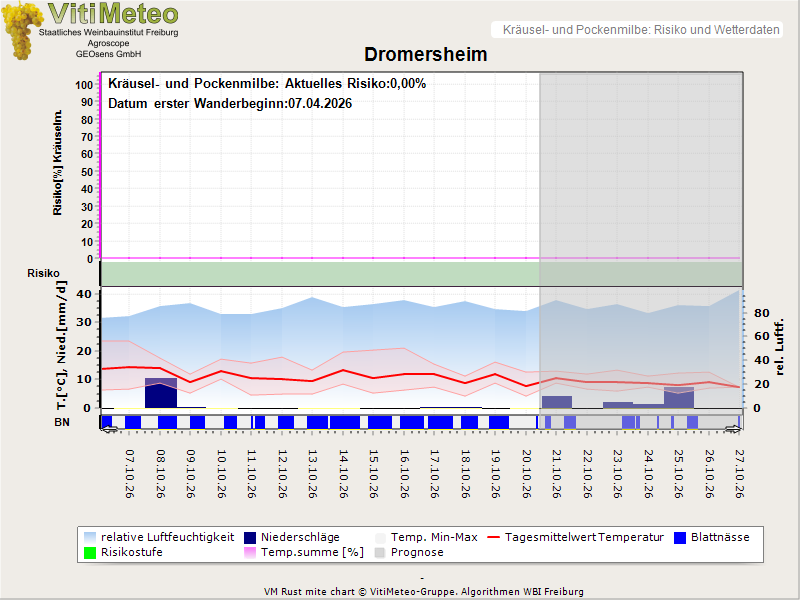This screenshot has width=800, height=600.
Task: Click the red Tagesmittelwert Temperatur legend line
Action: 493,537
